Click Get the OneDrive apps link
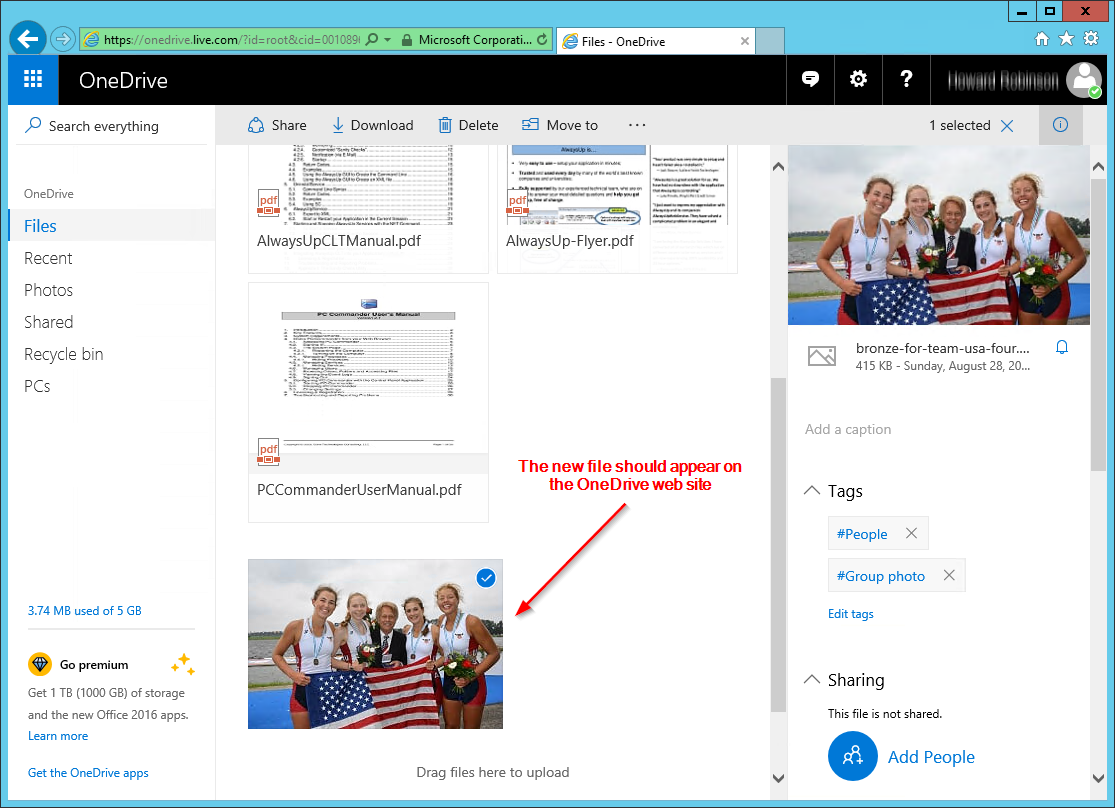Image resolution: width=1115 pixels, height=808 pixels. click(x=88, y=773)
